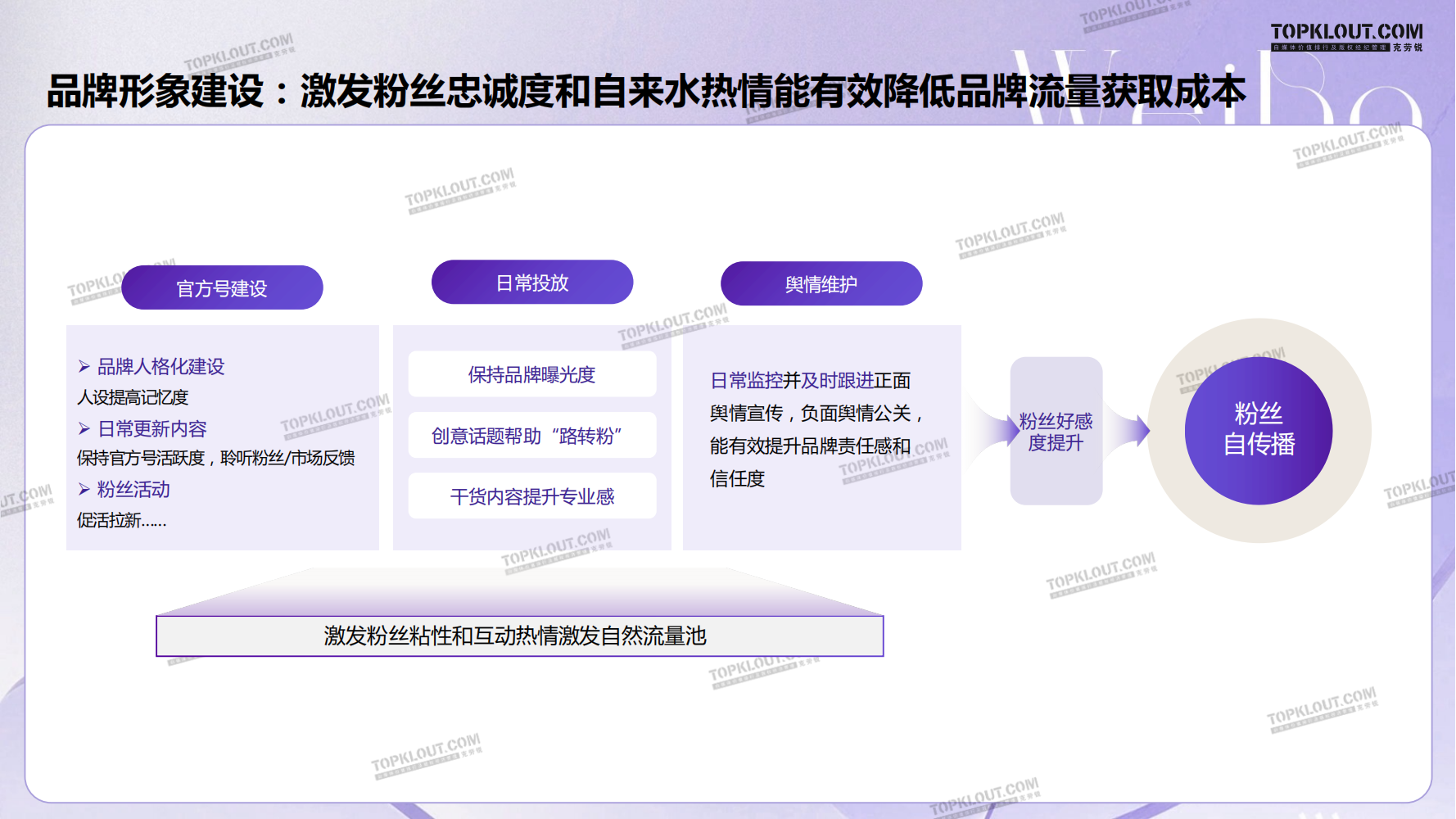Select the 人设提高记忆度 text line
1456x819 pixels.
tap(133, 398)
